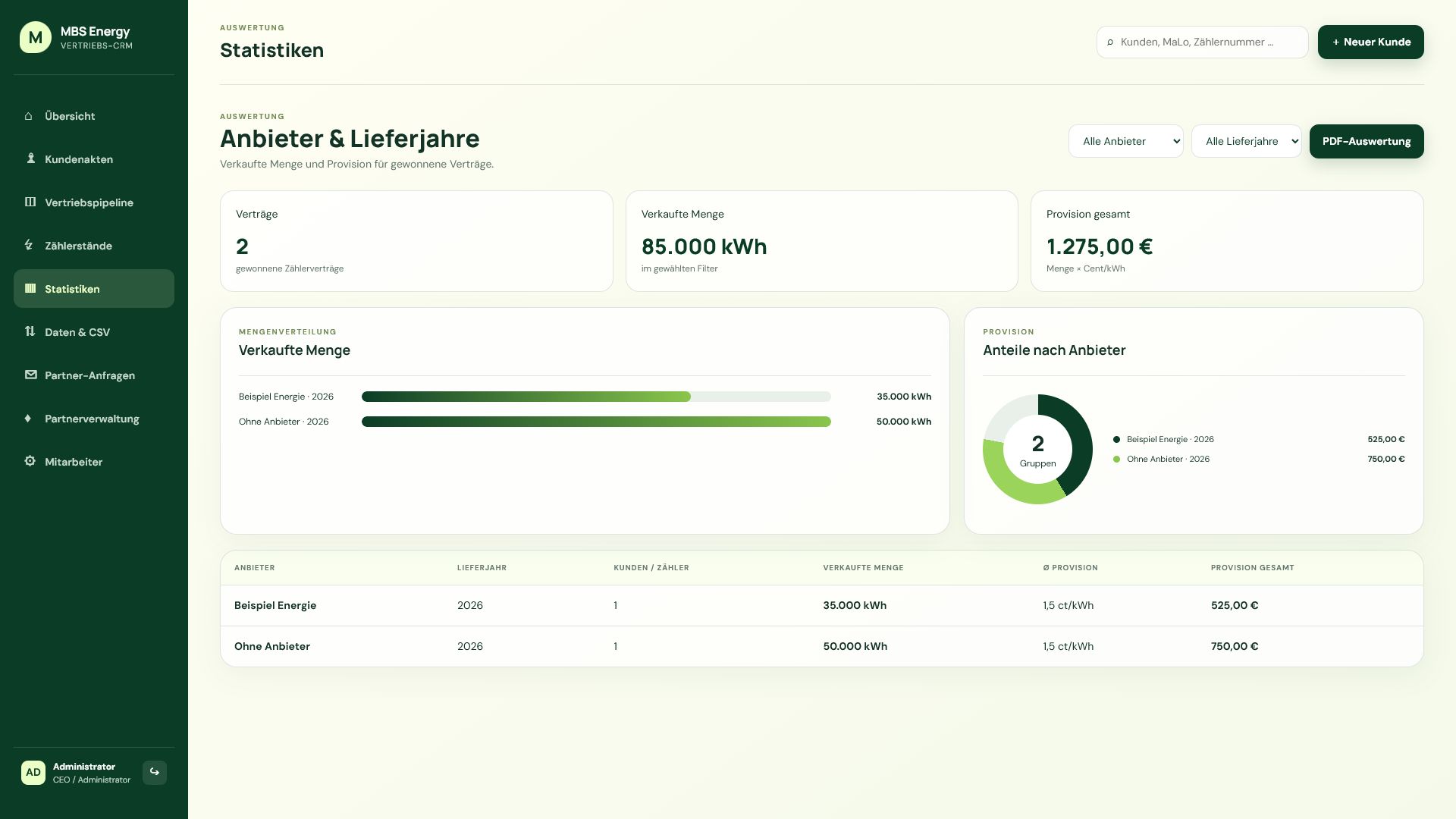Click the 750,00 € table cell
Screen dimensions: 1456x819
(x=1235, y=646)
